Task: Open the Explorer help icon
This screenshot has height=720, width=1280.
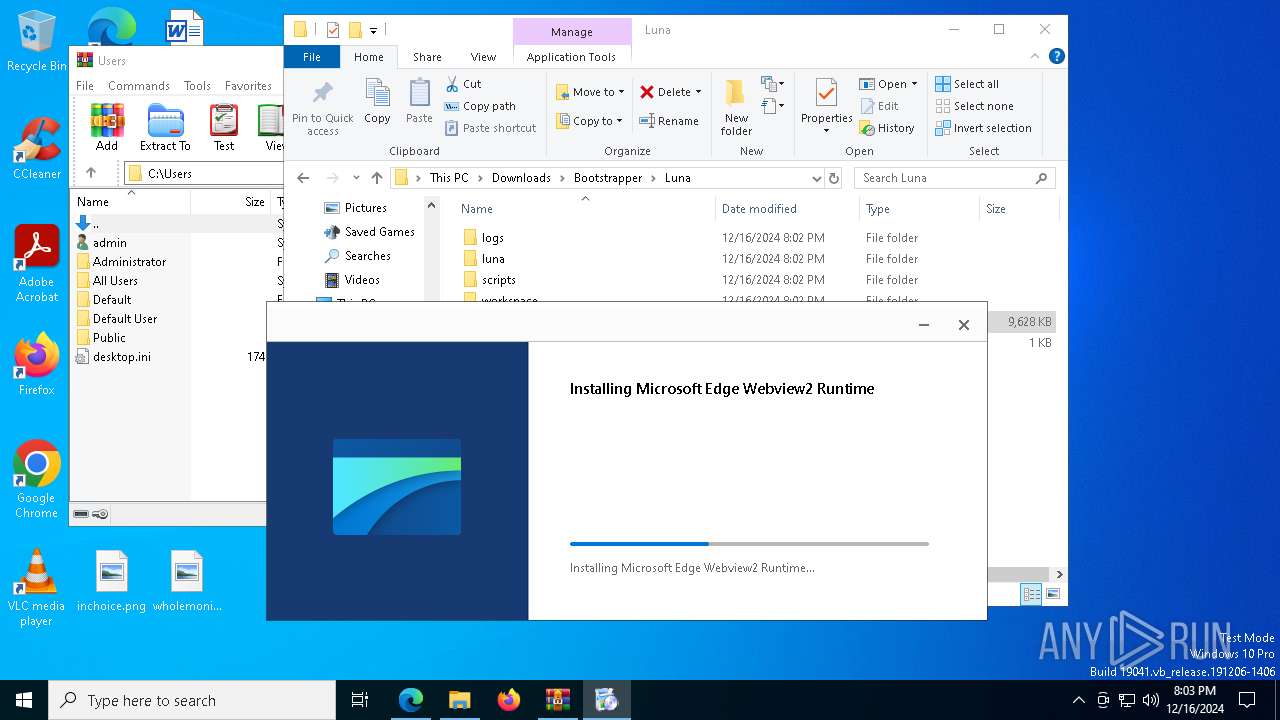Action: pos(1056,57)
